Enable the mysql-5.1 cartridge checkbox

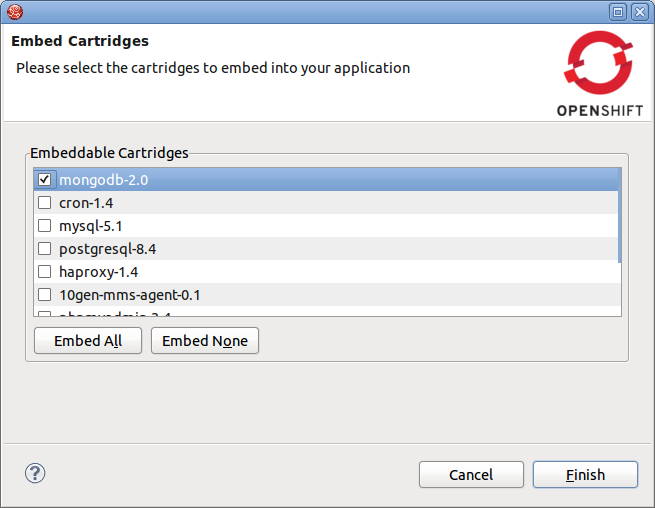pos(44,226)
